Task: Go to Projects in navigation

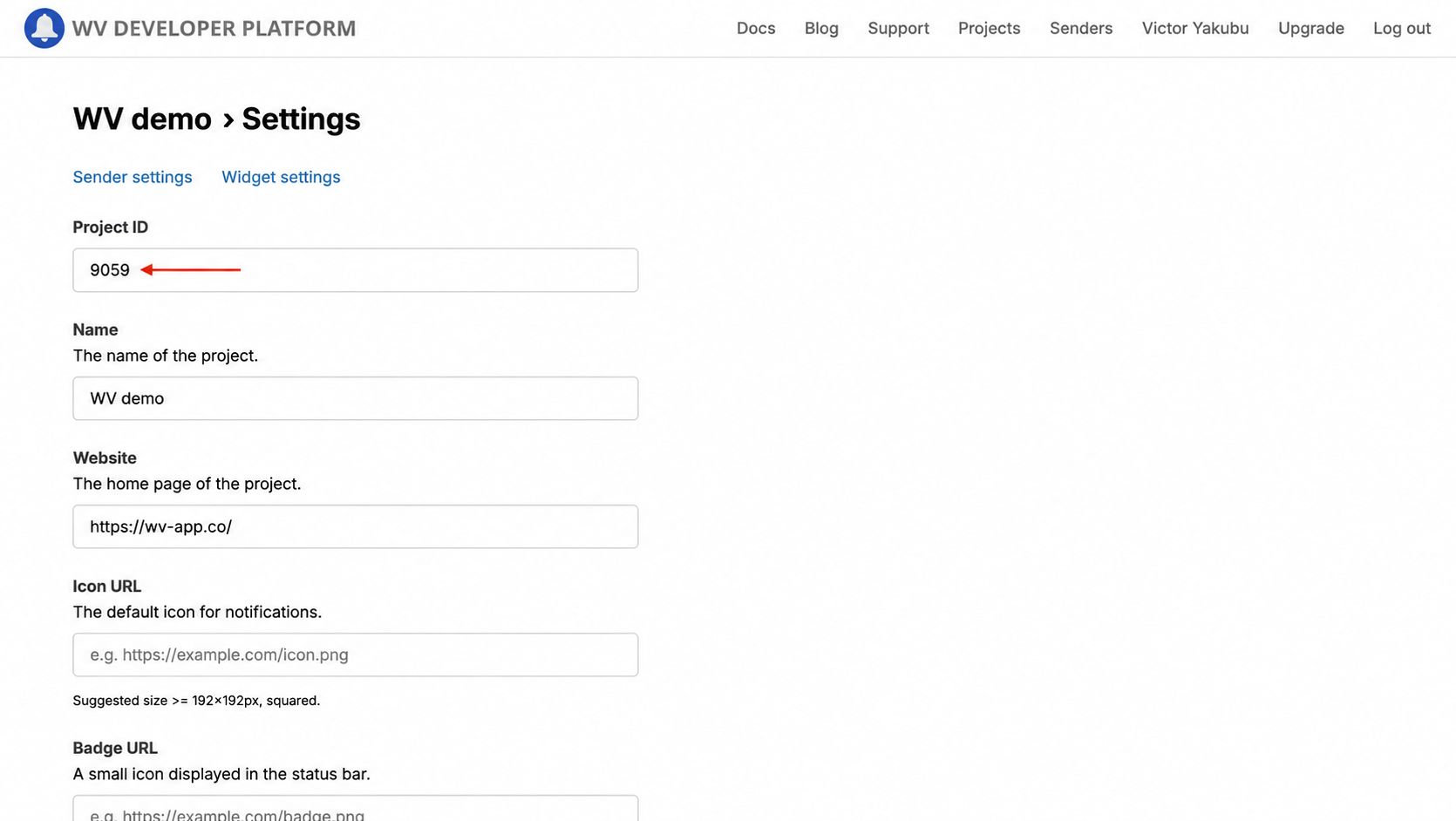Action: (x=989, y=28)
